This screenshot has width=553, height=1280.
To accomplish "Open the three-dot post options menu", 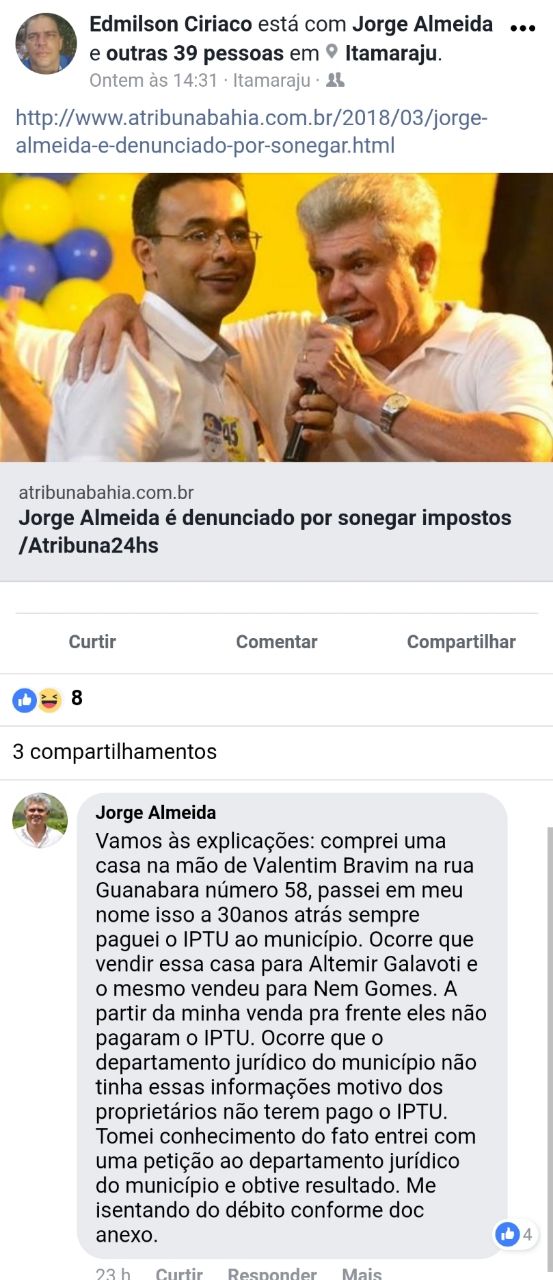I will [523, 29].
